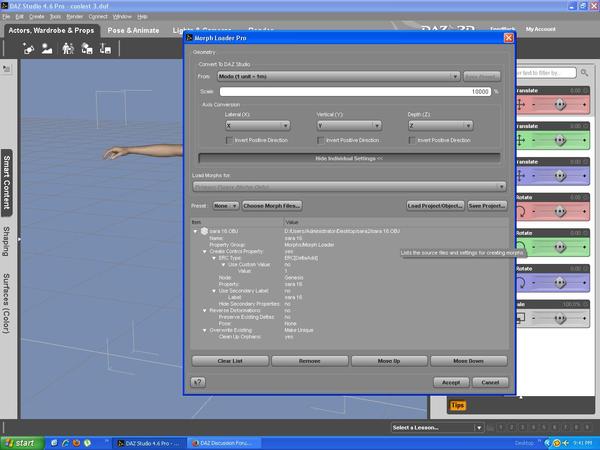
Task: Open the Tips tab icon in bottom pane
Action: point(458,405)
